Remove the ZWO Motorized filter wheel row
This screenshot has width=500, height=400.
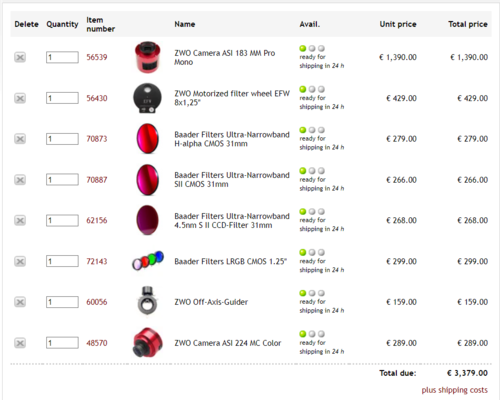(x=20, y=98)
